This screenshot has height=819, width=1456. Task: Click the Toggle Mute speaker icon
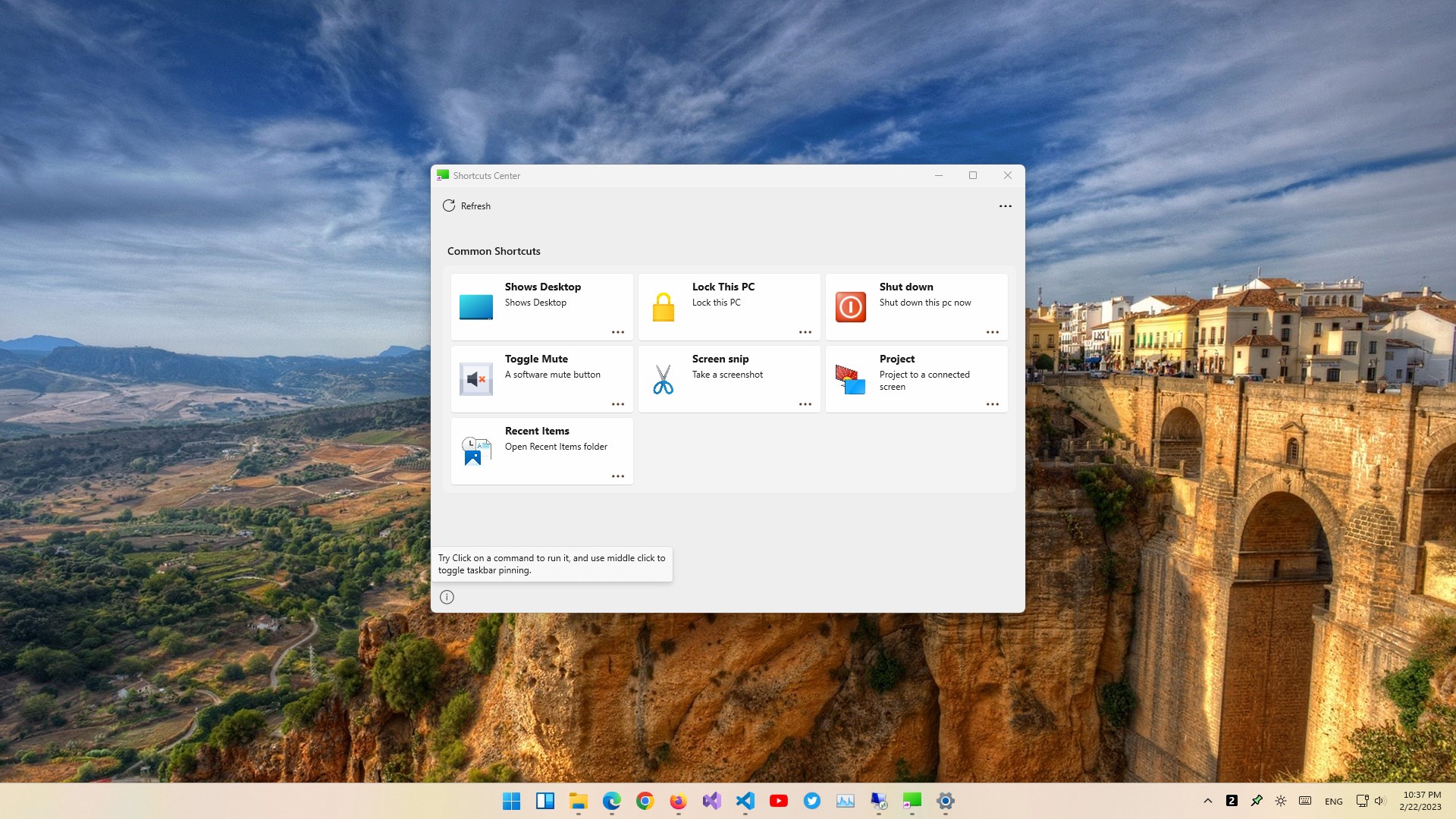pyautogui.click(x=476, y=379)
